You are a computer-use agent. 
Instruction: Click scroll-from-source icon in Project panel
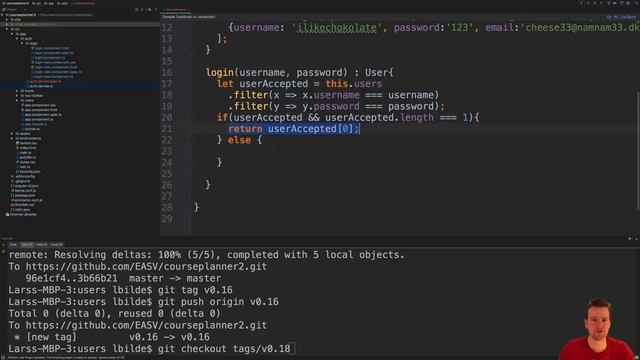[137, 9]
